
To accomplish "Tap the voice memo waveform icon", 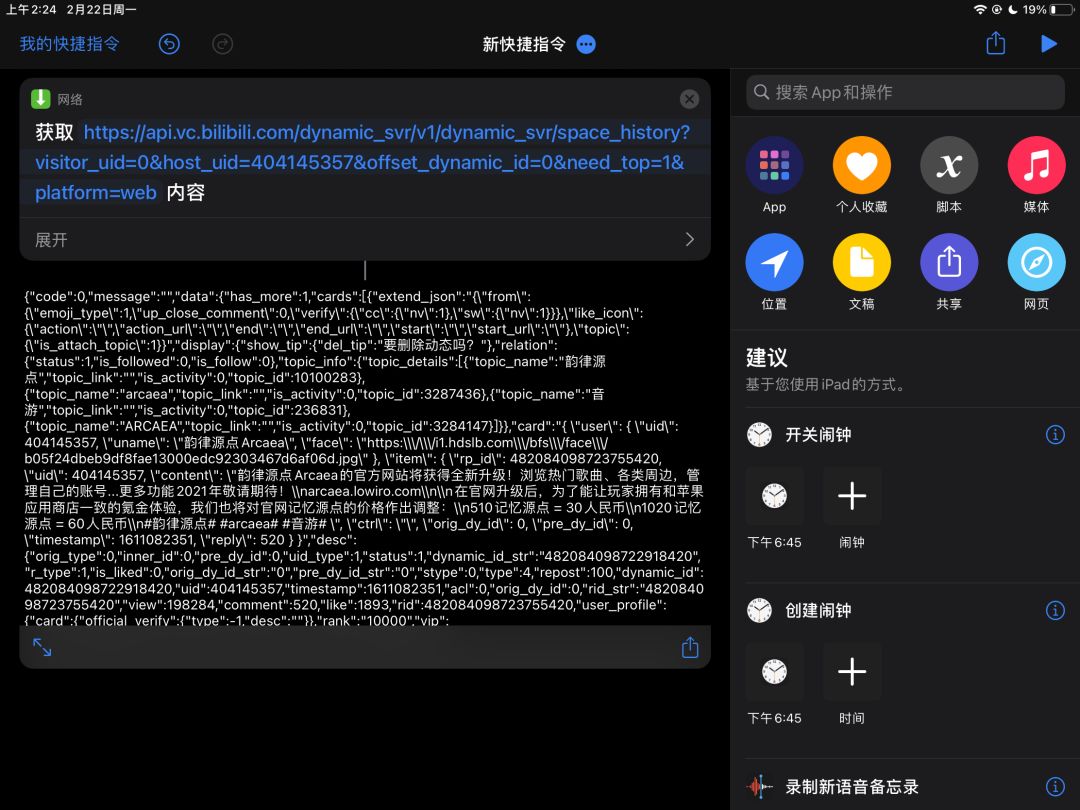I will pos(759,787).
